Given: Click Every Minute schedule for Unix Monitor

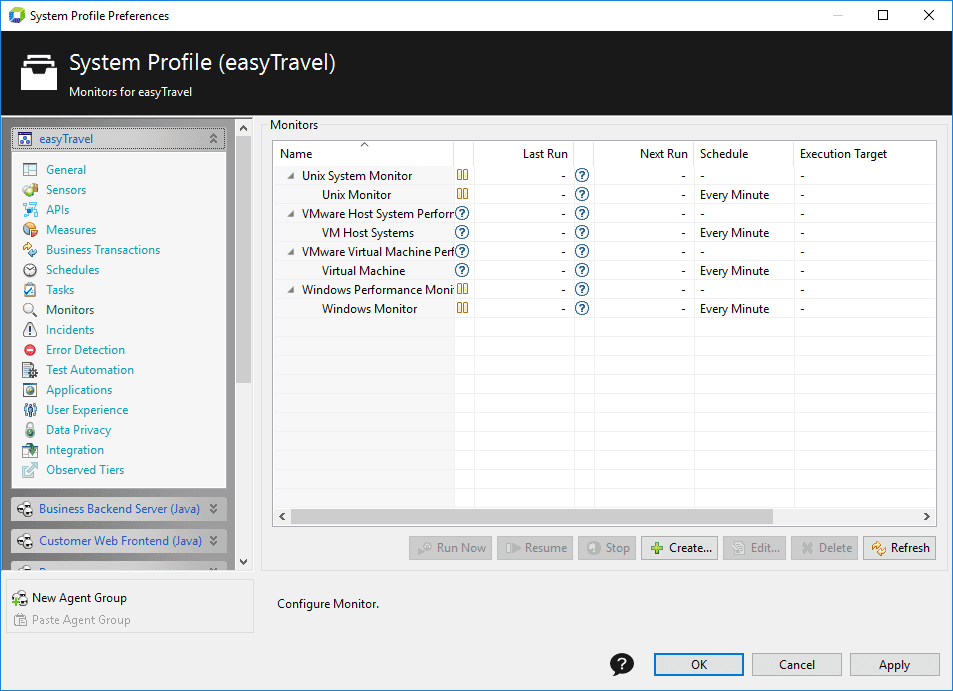Looking at the screenshot, I should [734, 195].
